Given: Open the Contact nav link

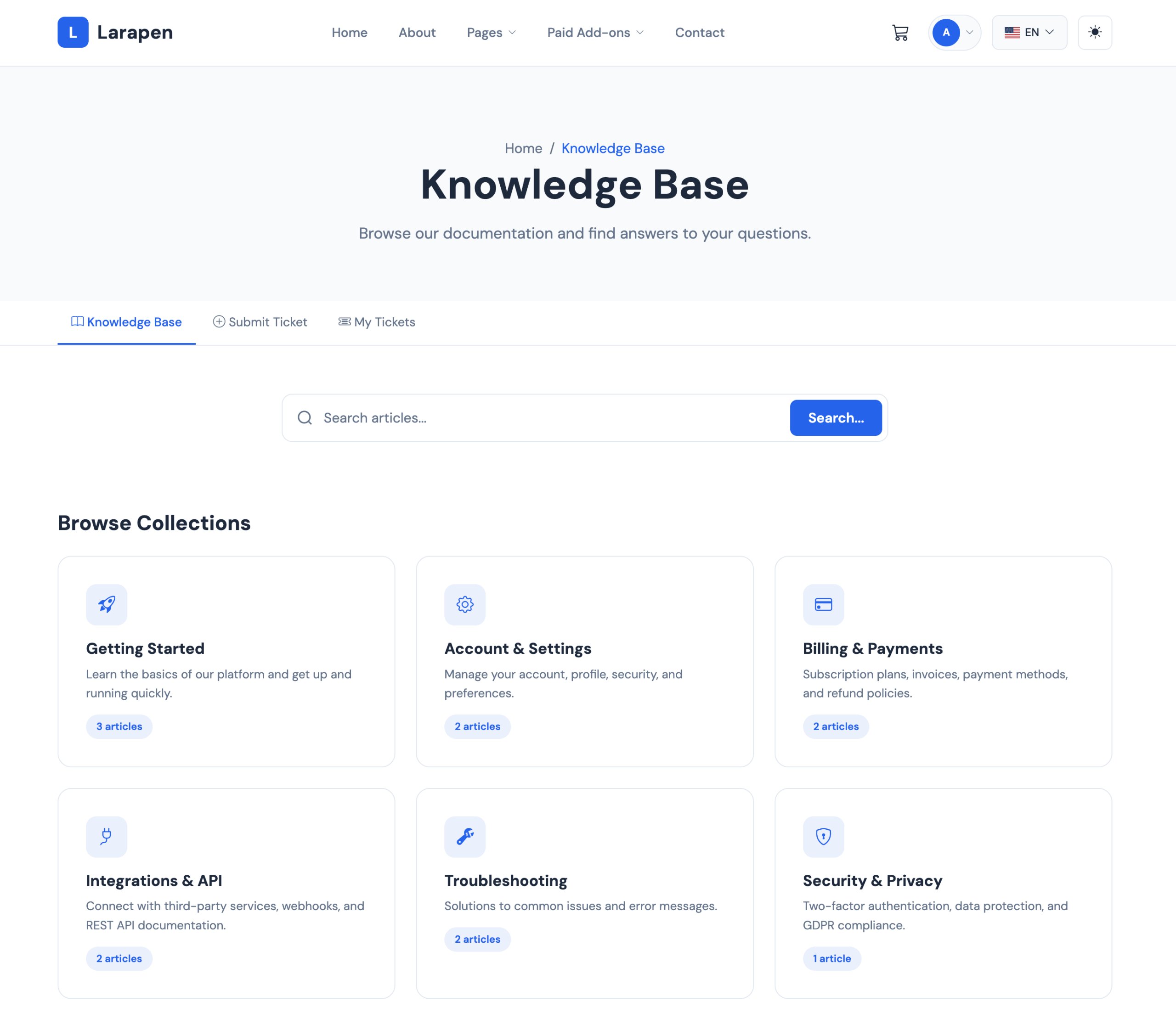Looking at the screenshot, I should click(699, 33).
